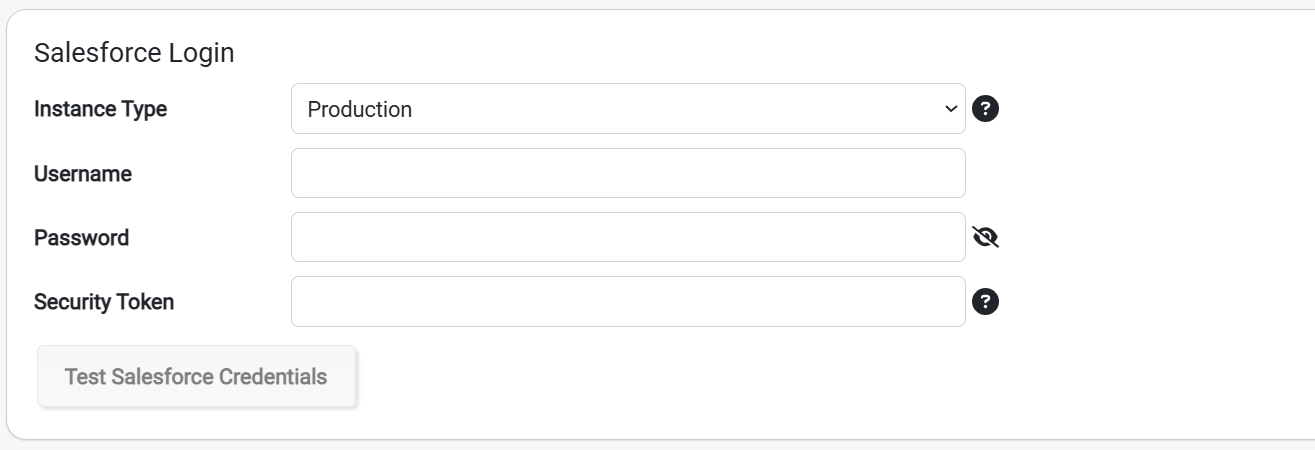The image size is (1315, 450).
Task: Focus the Username input field
Action: coord(628,173)
